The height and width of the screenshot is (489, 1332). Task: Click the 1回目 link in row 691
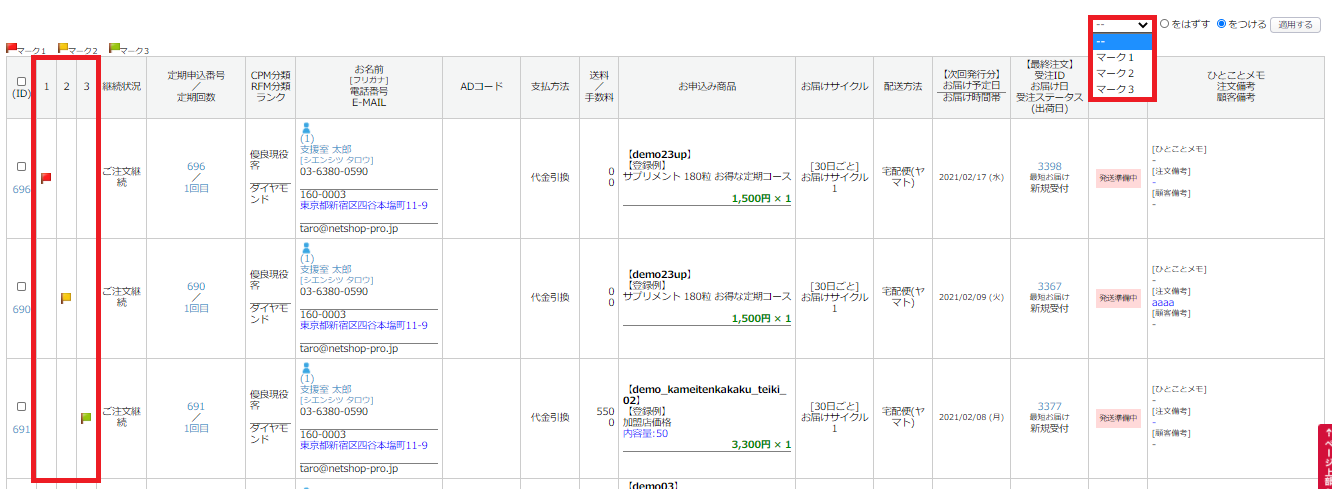coord(196,428)
